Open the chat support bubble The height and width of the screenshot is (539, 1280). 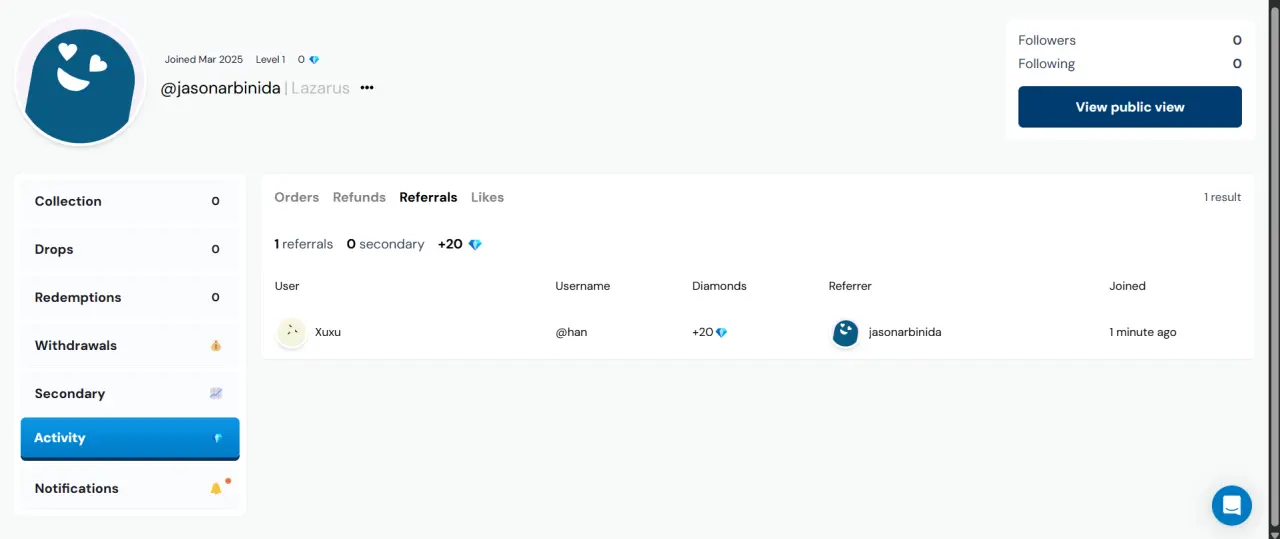[1232, 505]
